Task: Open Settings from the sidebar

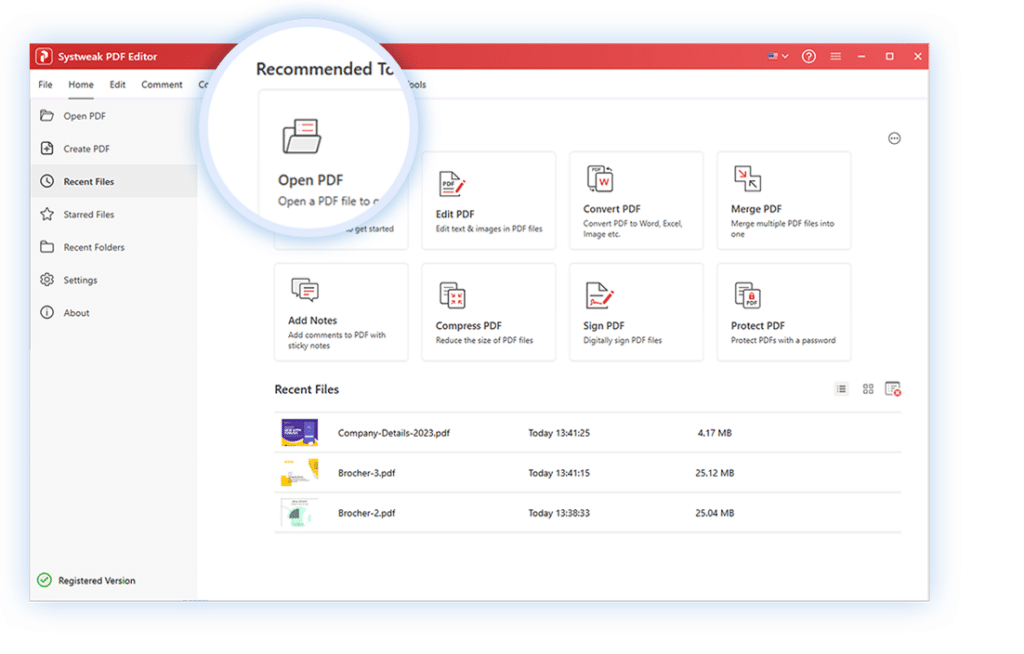Action: 114,280
